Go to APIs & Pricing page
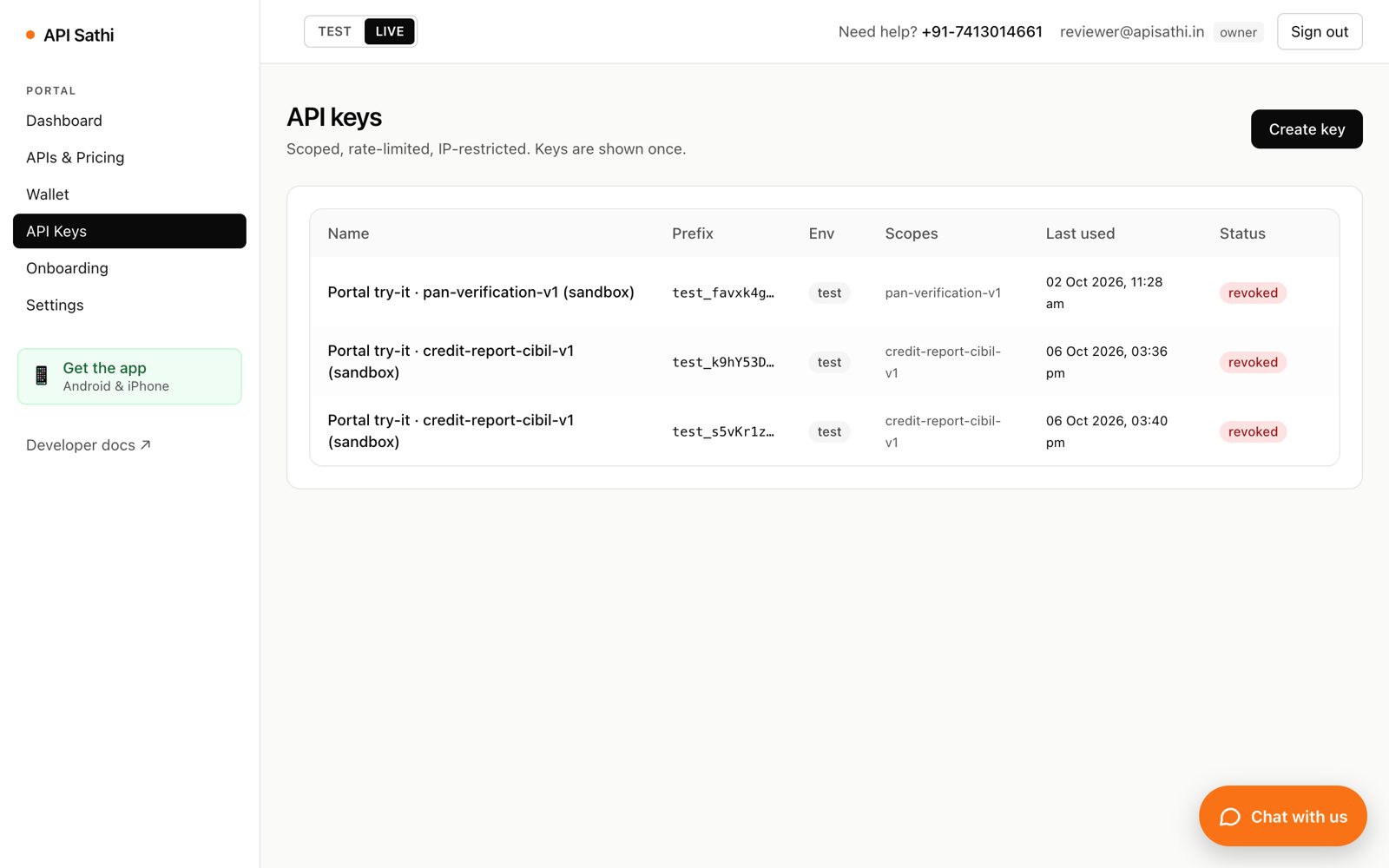The image size is (1389, 868). click(x=129, y=157)
